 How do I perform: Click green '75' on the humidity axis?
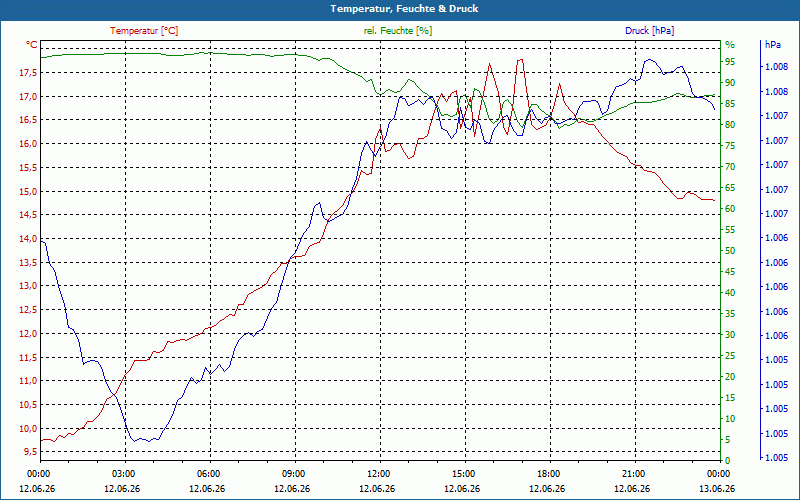point(730,146)
